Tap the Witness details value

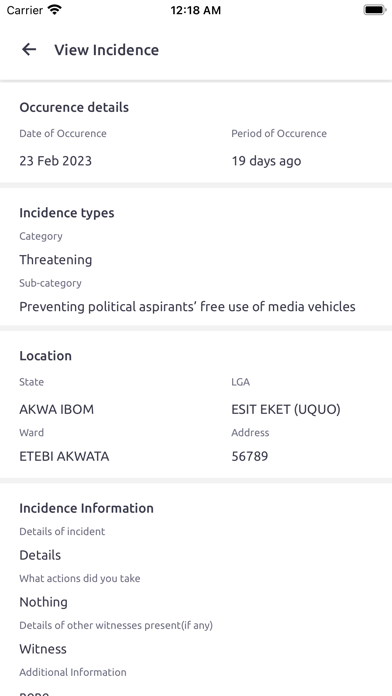coord(43,649)
